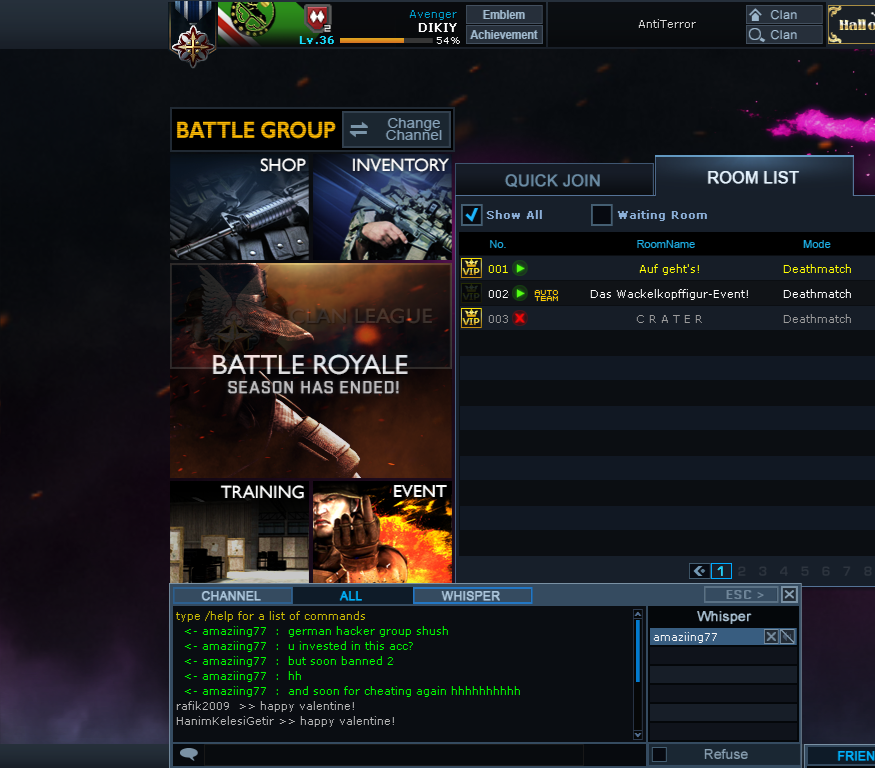The width and height of the screenshot is (875, 768).
Task: Select room C R A T E R
Action: [669, 319]
